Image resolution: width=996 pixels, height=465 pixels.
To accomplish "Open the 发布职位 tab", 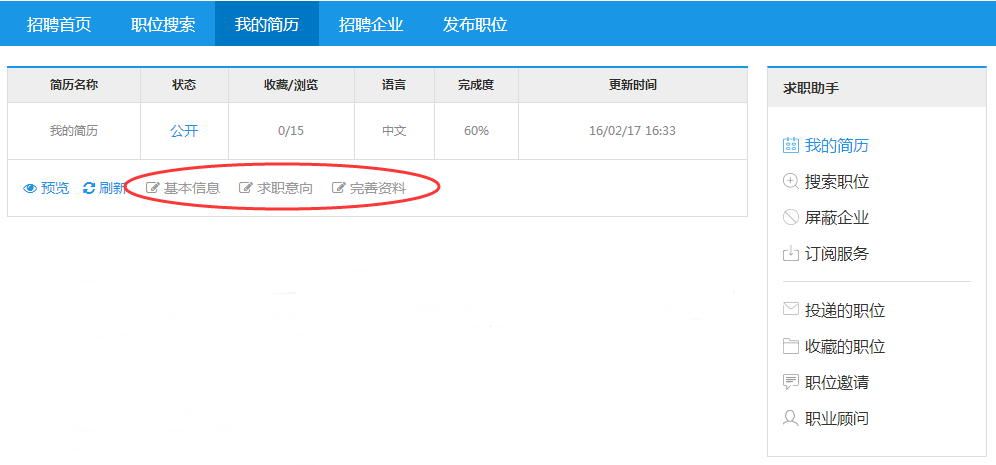I will (475, 24).
